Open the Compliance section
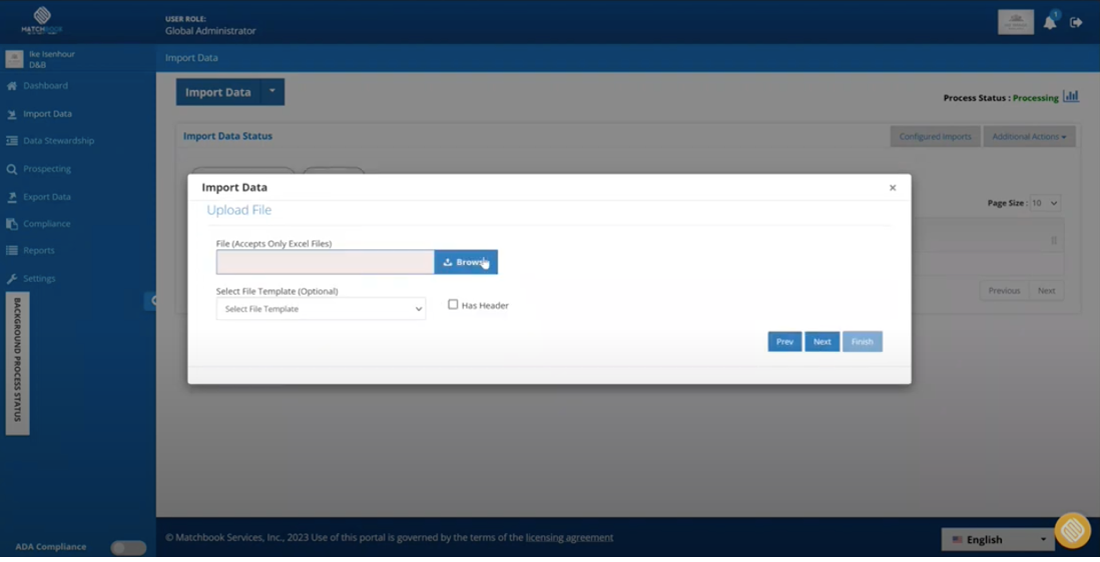 tap(47, 224)
